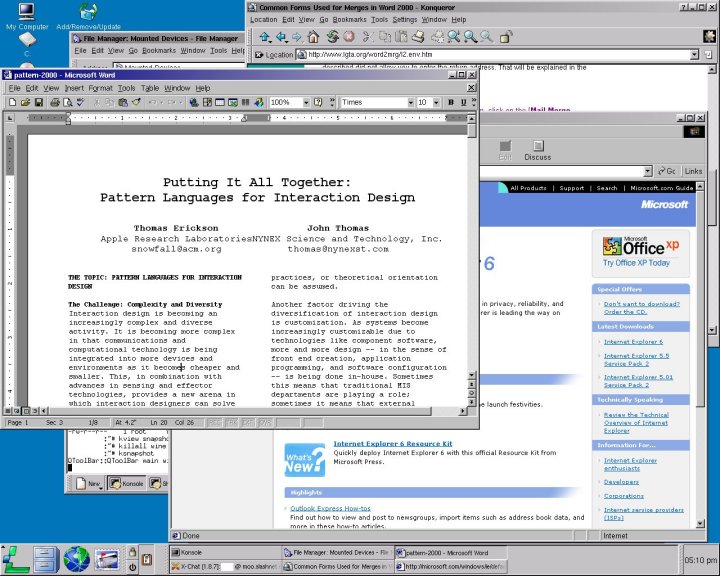
Task: Click the file cabinet icon in panel
Action: point(46,559)
